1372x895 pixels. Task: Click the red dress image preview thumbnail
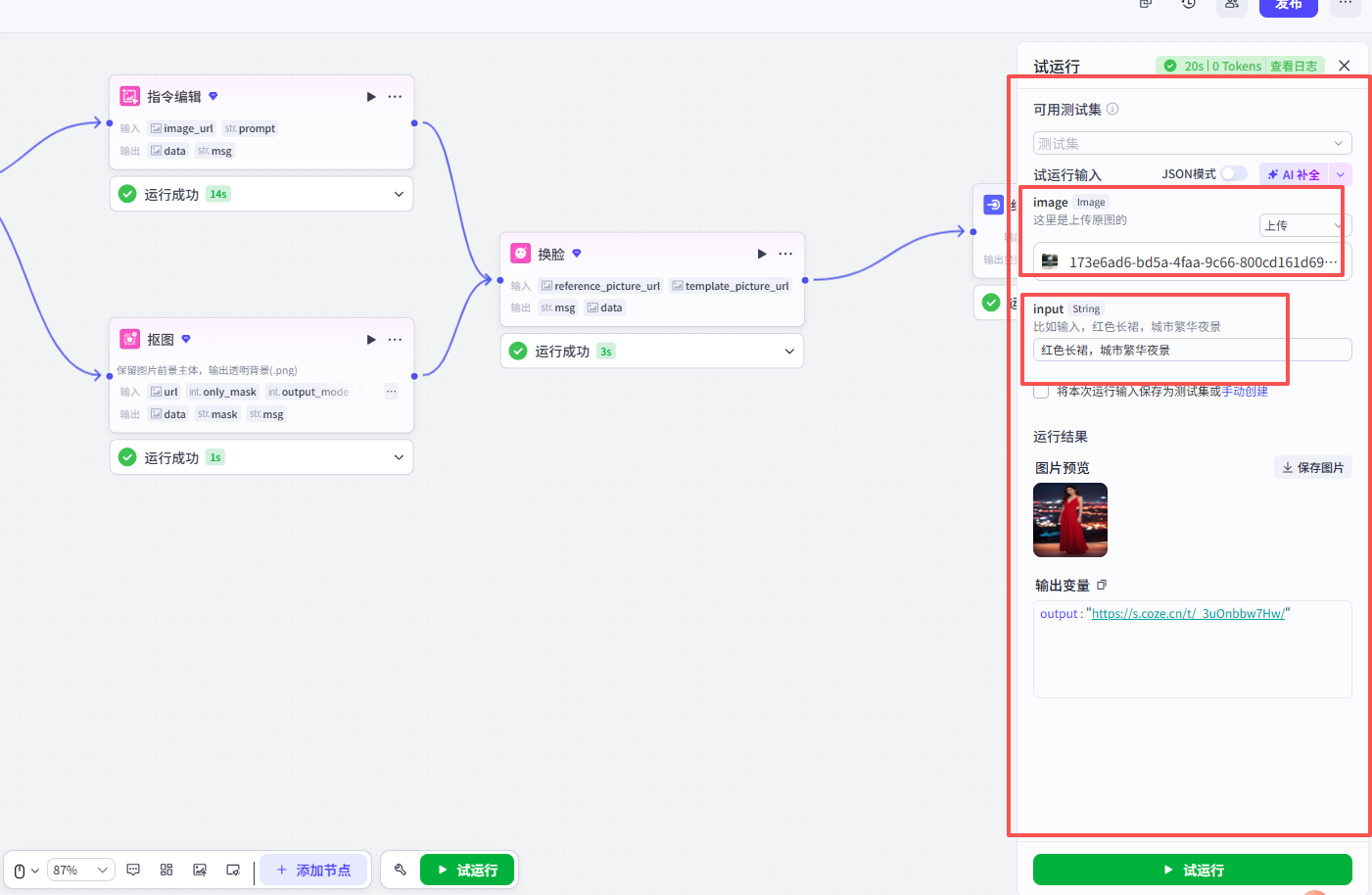coord(1070,520)
